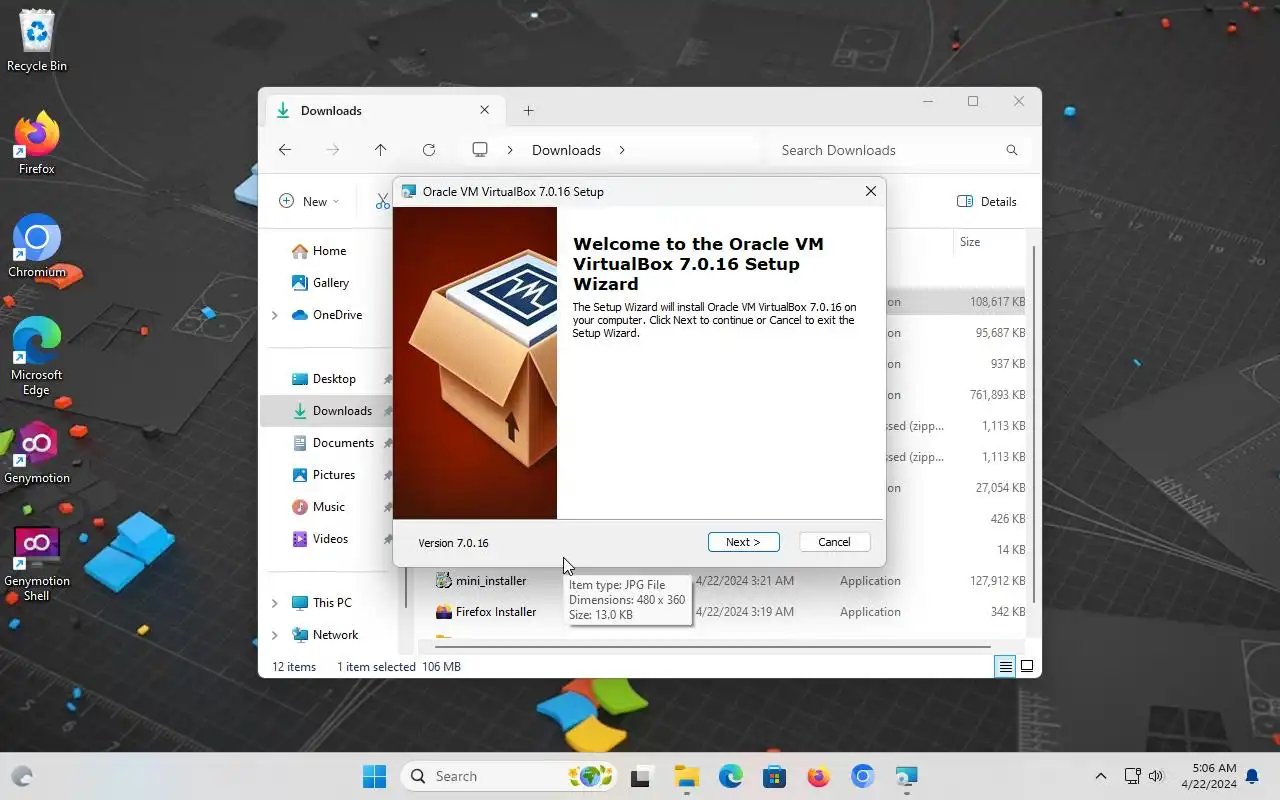Open the Recycle Bin desktop icon
The width and height of the screenshot is (1280, 800).
37,41
